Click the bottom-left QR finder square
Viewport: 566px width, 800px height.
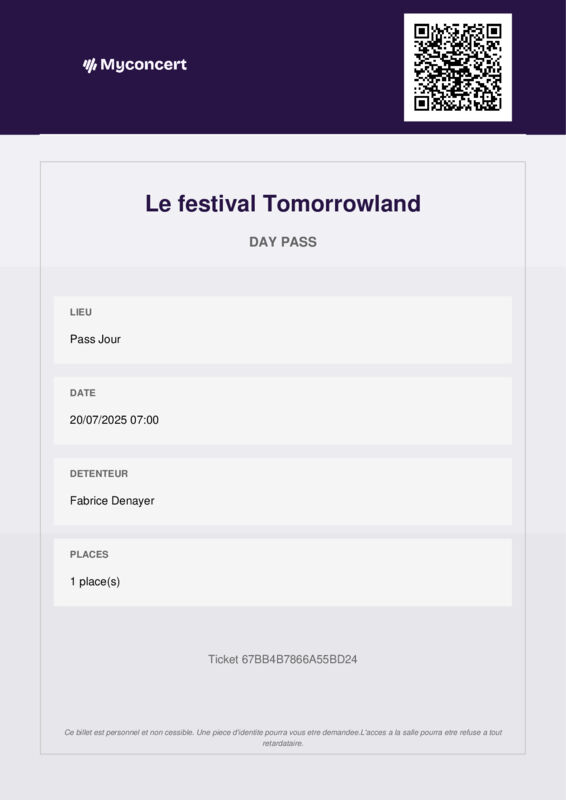pos(422,104)
